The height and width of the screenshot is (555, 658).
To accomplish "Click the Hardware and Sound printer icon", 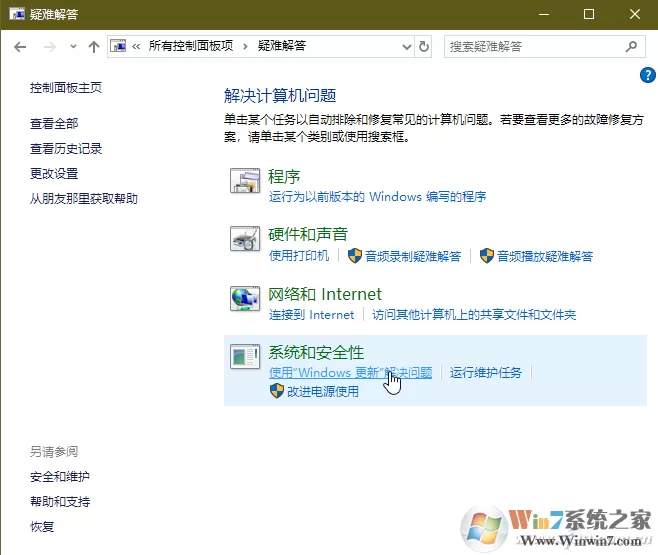I will tap(245, 239).
